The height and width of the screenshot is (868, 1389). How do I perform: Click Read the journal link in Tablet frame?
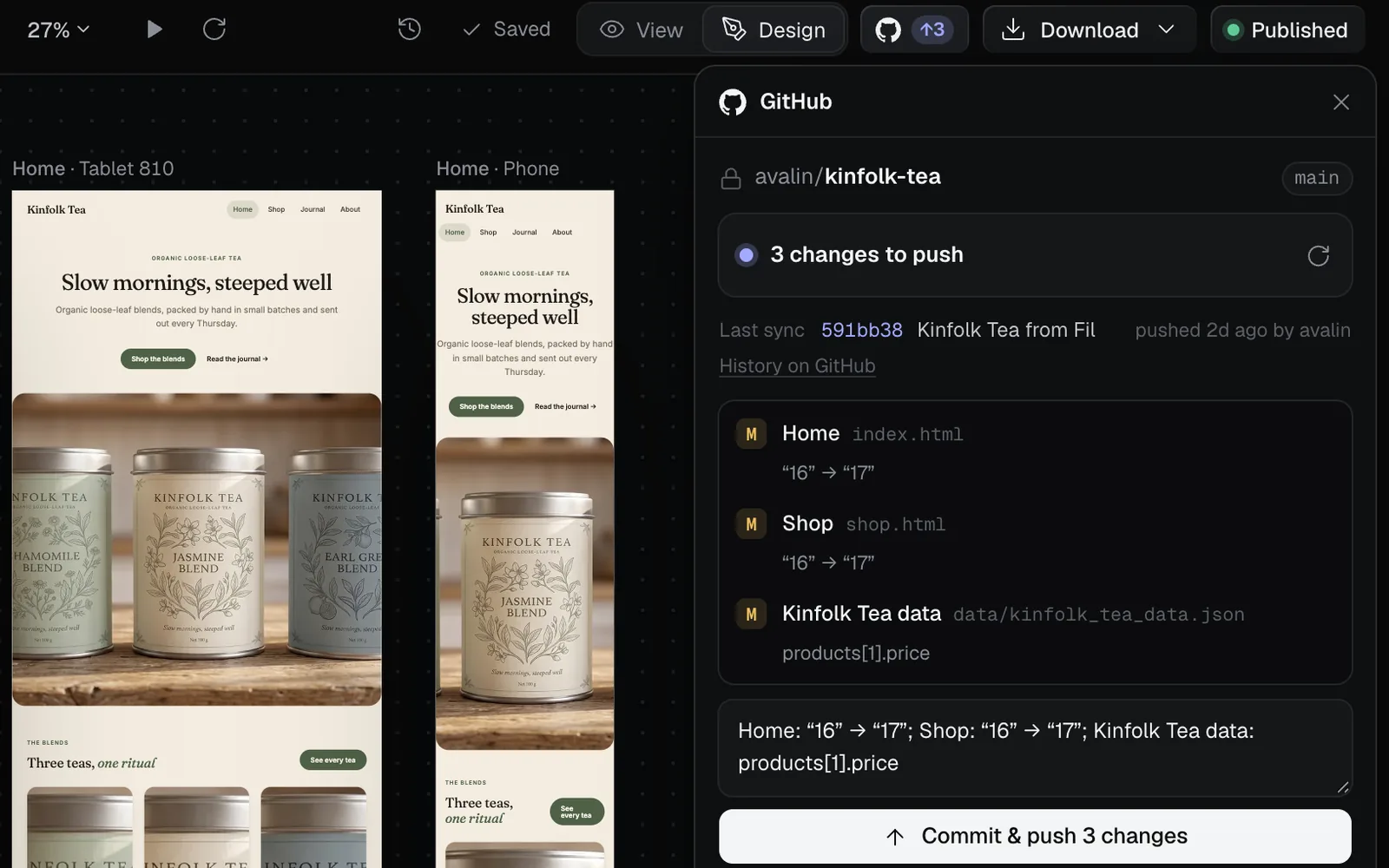pos(237,359)
